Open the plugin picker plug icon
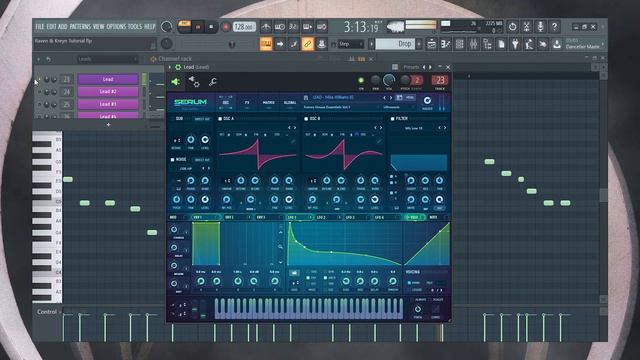This screenshot has width=640, height=360. [515, 44]
